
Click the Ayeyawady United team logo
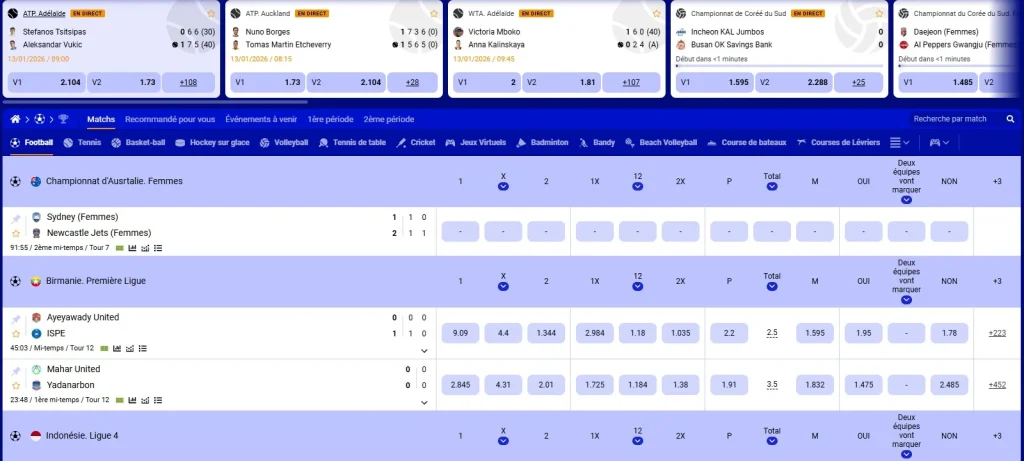(x=37, y=317)
